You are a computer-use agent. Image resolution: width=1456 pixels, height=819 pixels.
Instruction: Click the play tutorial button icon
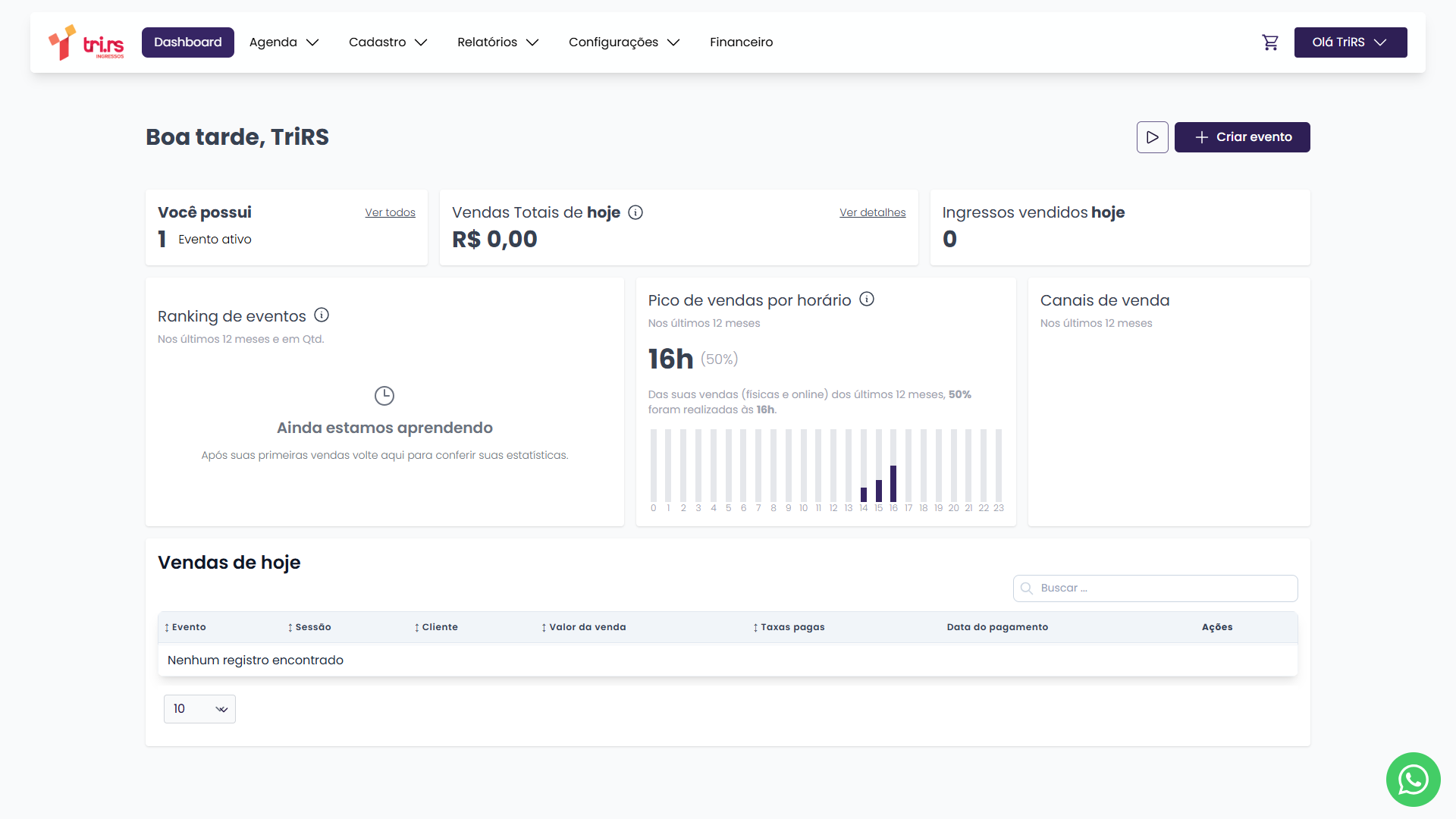click(x=1152, y=137)
